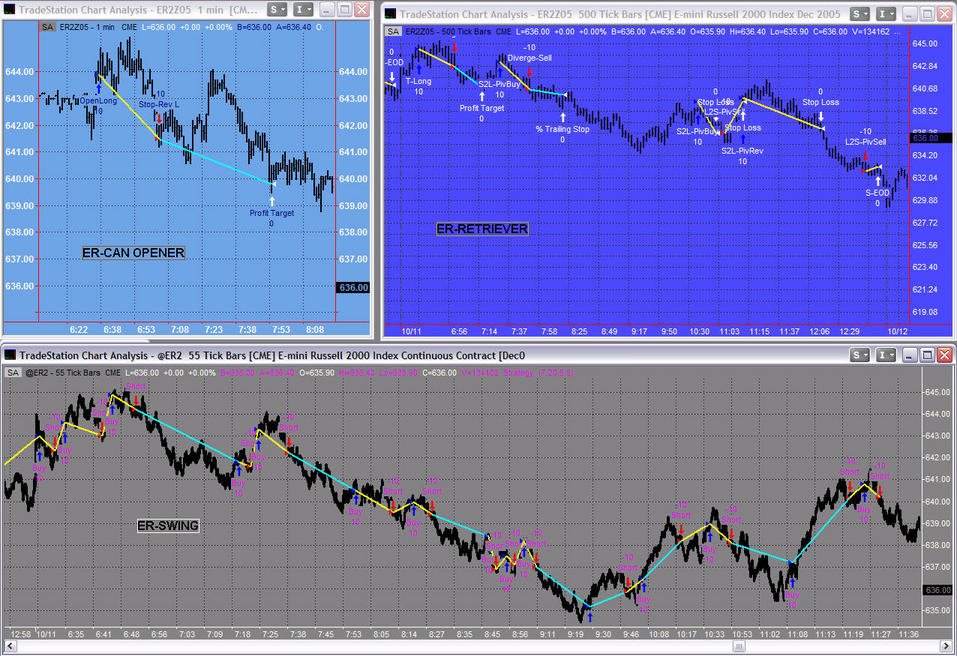Screen dimensions: 957x656
Task: Click the 6:22 time label in the 1 min chart
Action: tap(79, 330)
